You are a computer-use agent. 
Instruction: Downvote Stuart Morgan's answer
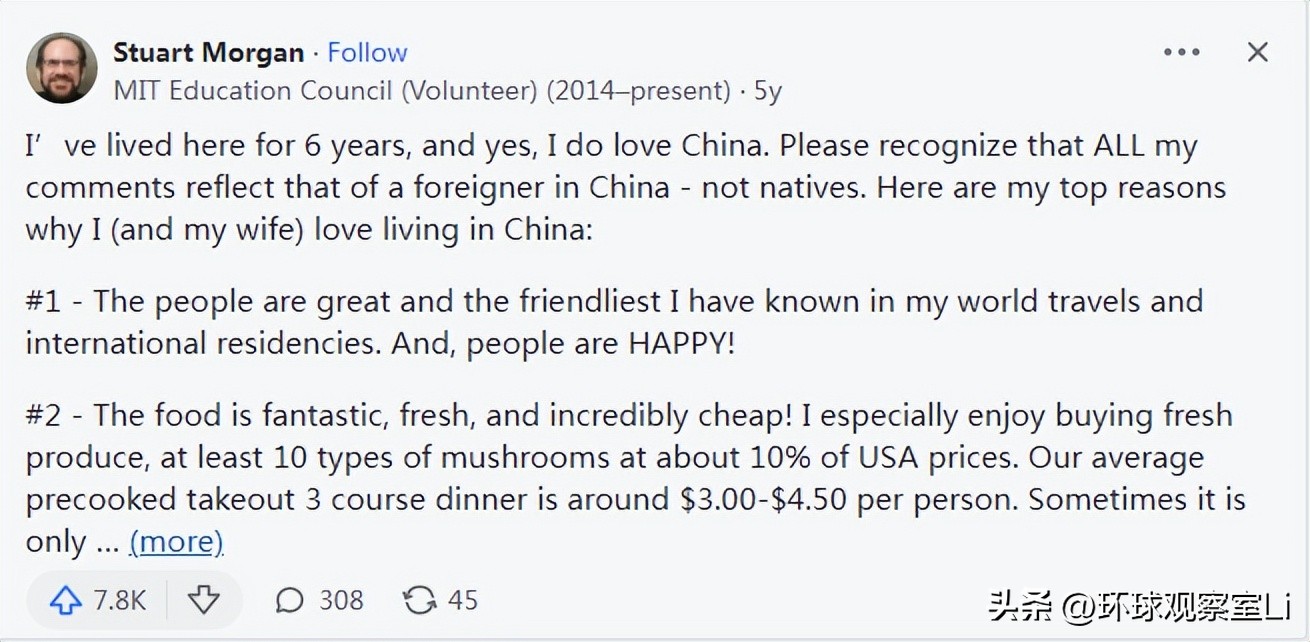pos(205,600)
